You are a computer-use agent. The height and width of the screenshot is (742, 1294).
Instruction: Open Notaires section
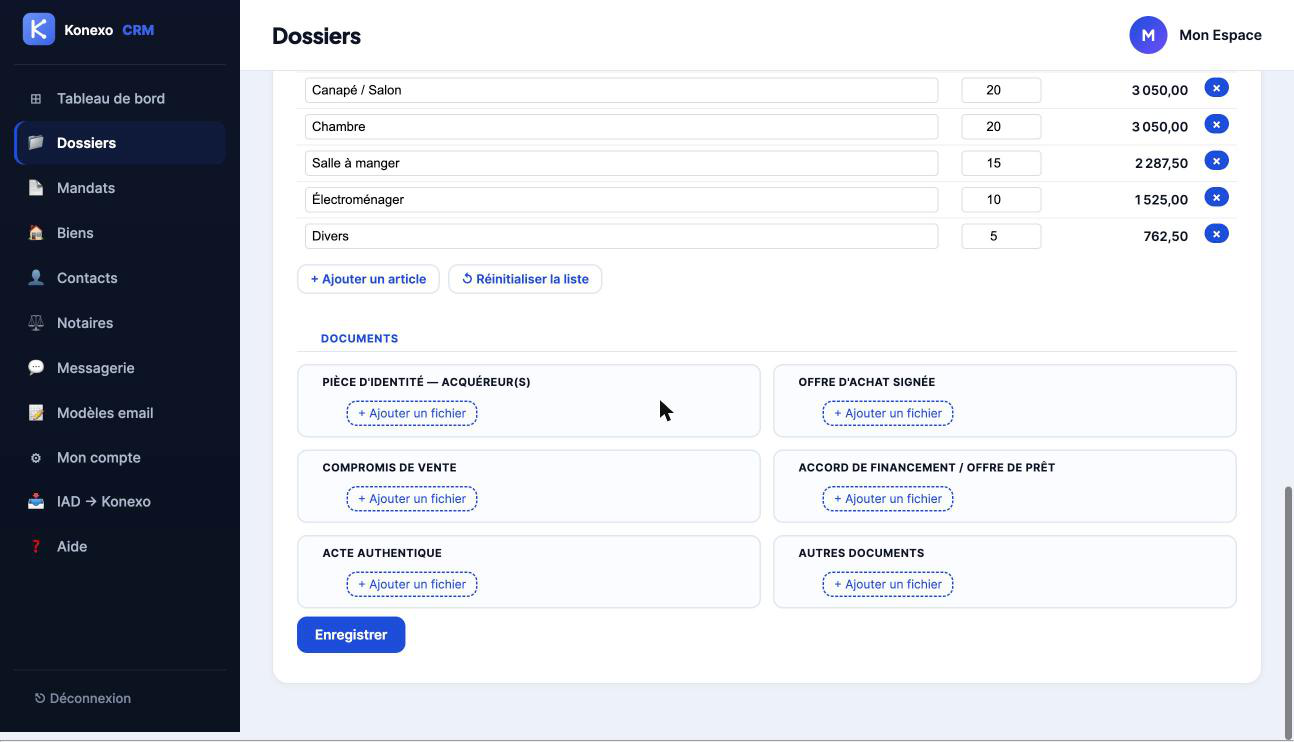coord(120,323)
